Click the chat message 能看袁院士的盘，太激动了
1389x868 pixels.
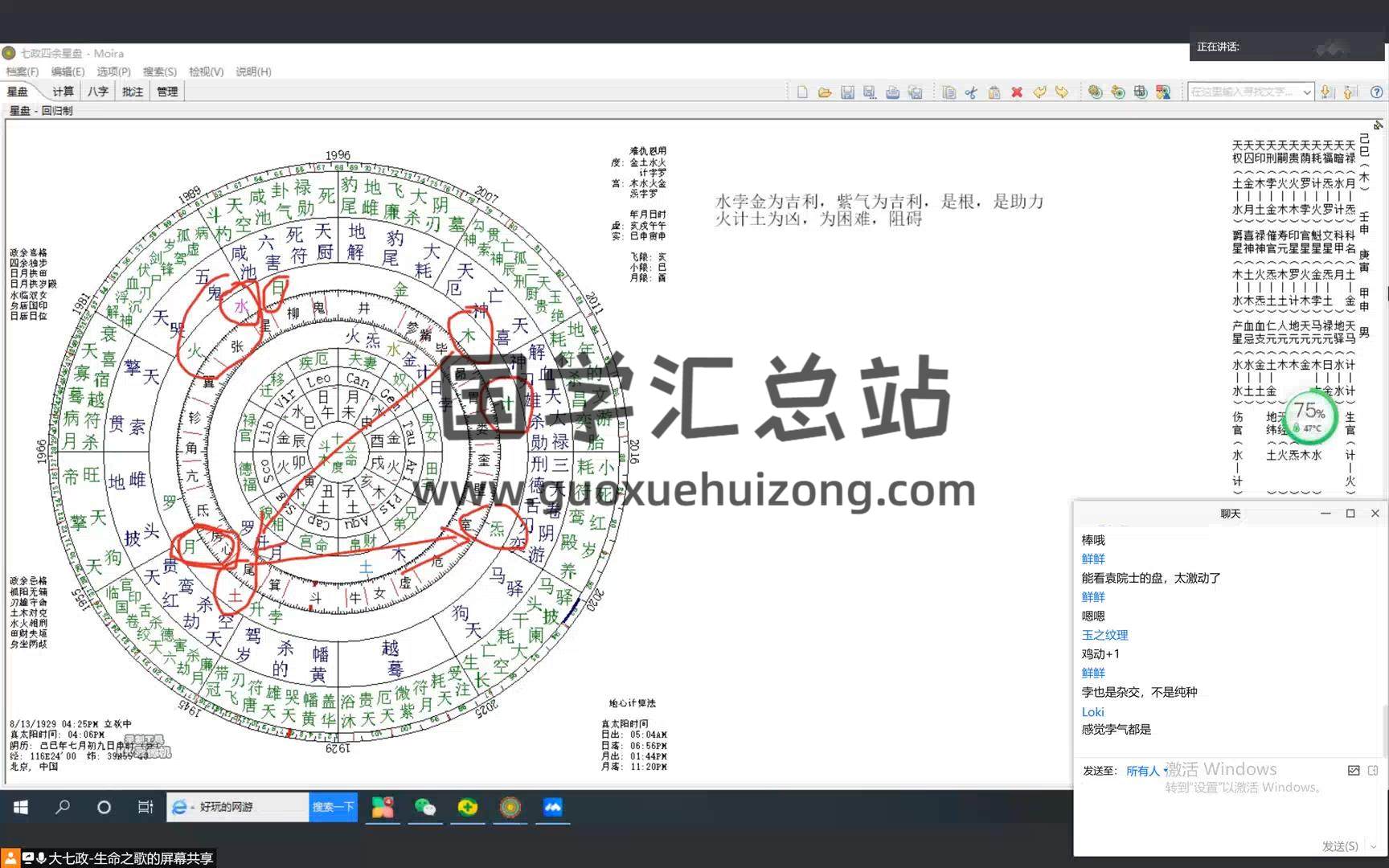(1151, 578)
